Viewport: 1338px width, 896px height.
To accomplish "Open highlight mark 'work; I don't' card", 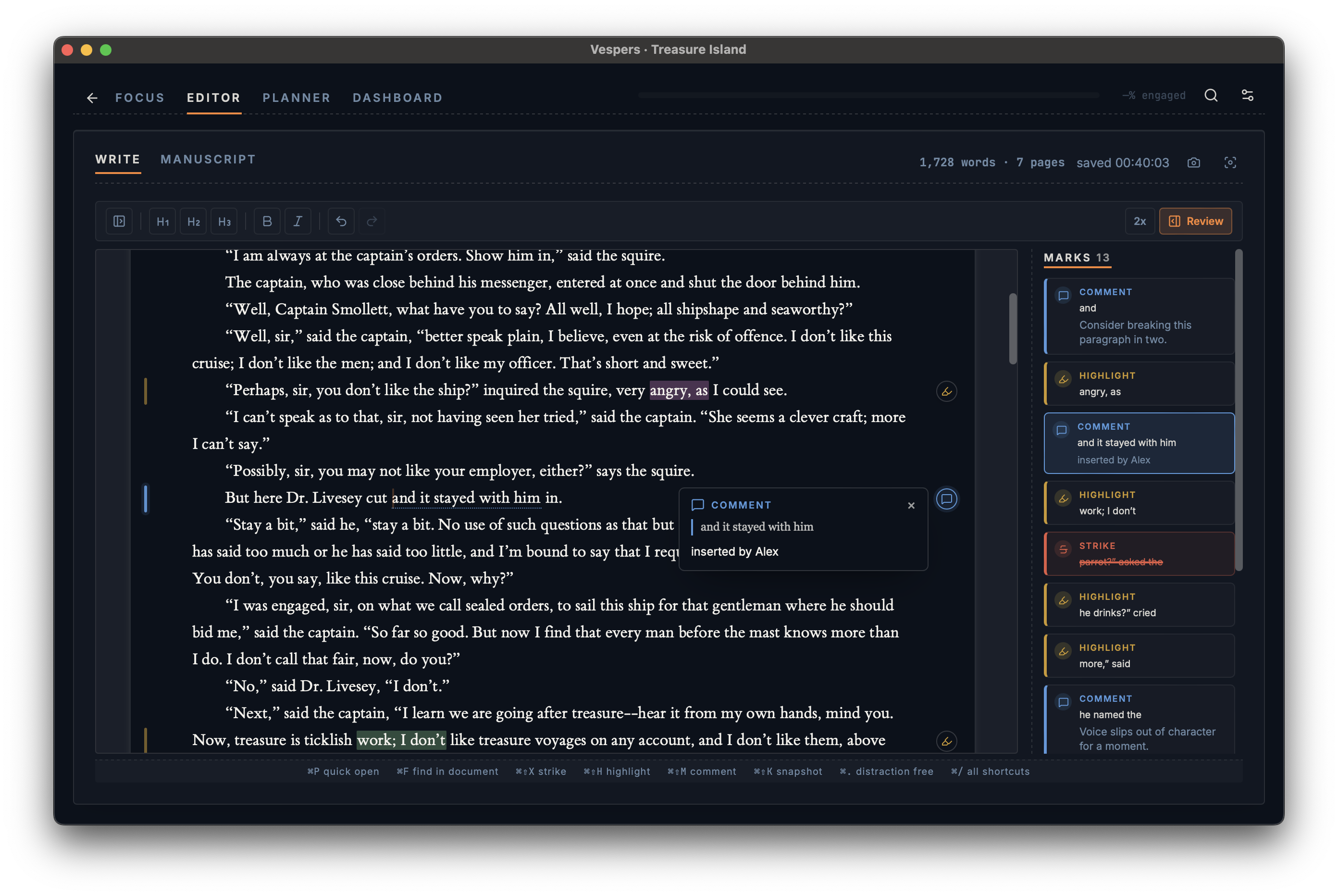I will (x=1139, y=503).
